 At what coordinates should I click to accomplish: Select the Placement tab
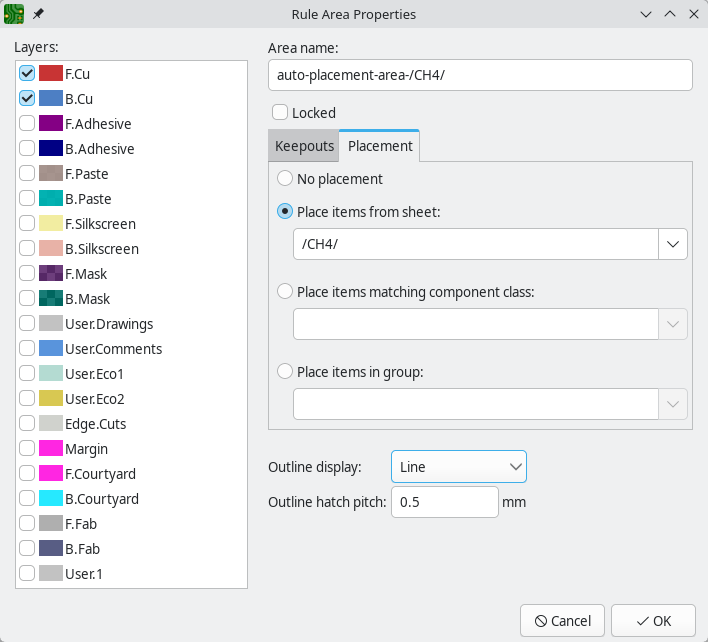click(x=380, y=146)
